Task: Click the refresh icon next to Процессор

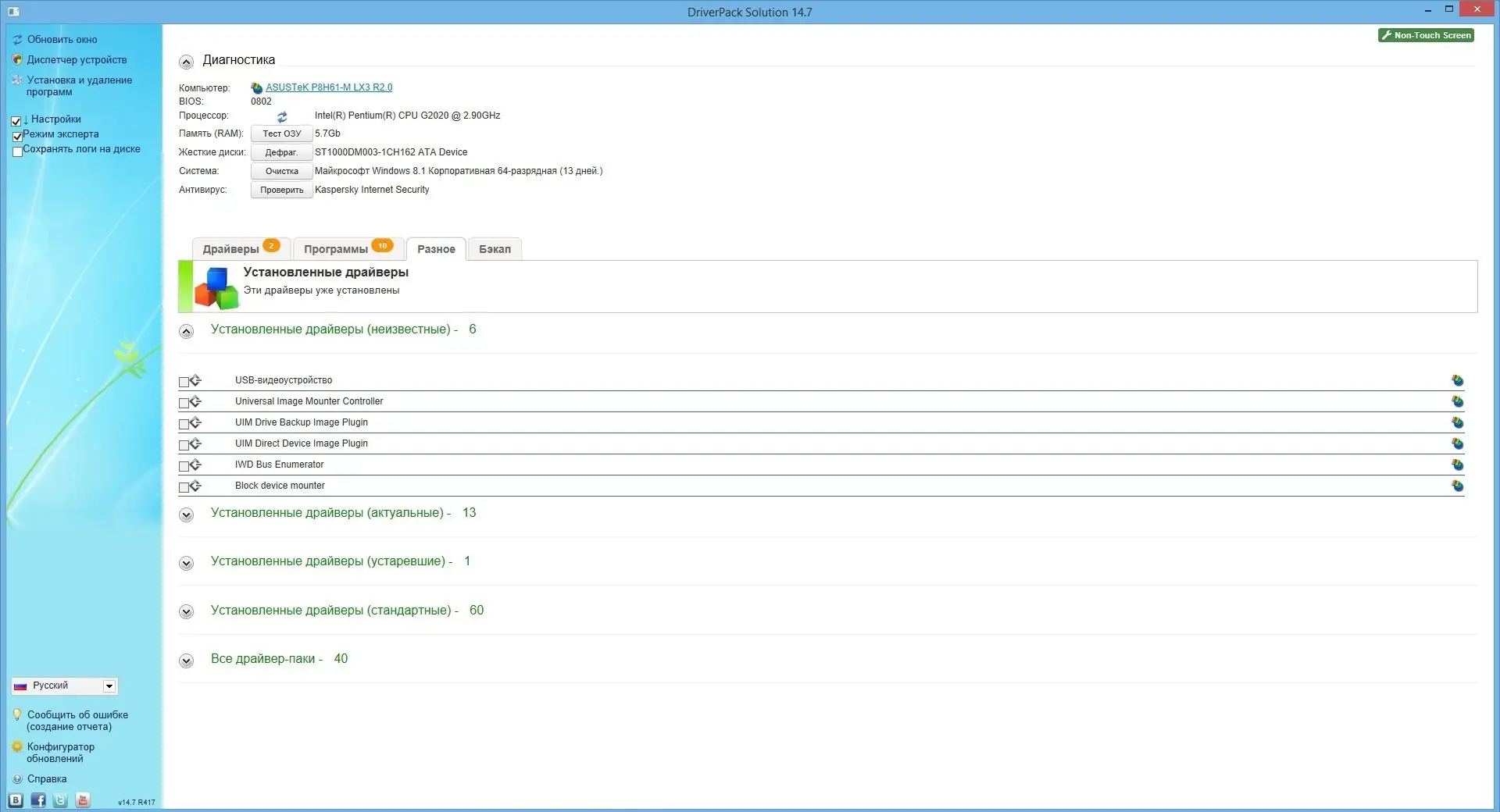Action: [x=282, y=116]
